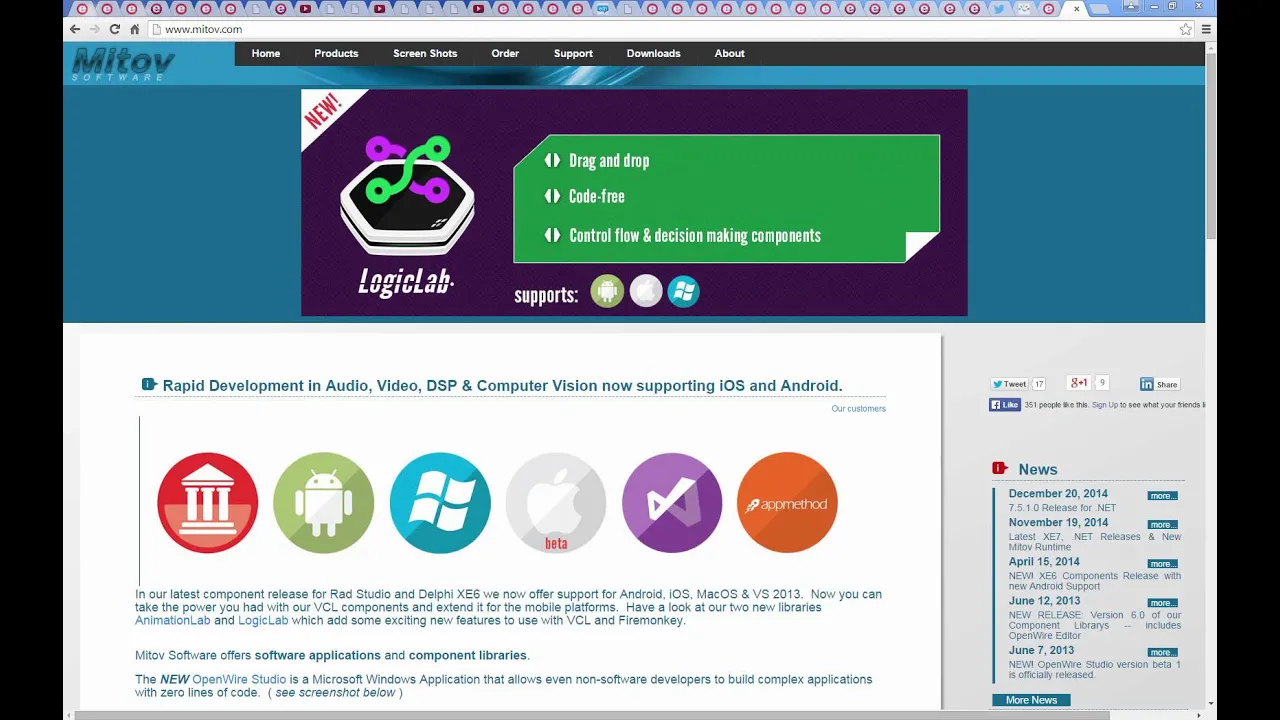Click 'more...' for December 20, 2014 news
This screenshot has height=720, width=1280.
[1162, 496]
